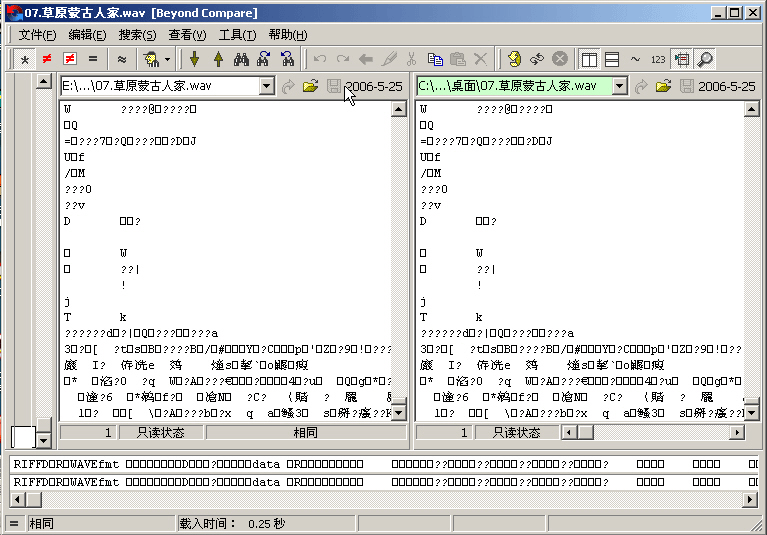Image resolution: width=767 pixels, height=535 pixels.
Task: Click left pane 相同 status cell
Action: pos(306,432)
